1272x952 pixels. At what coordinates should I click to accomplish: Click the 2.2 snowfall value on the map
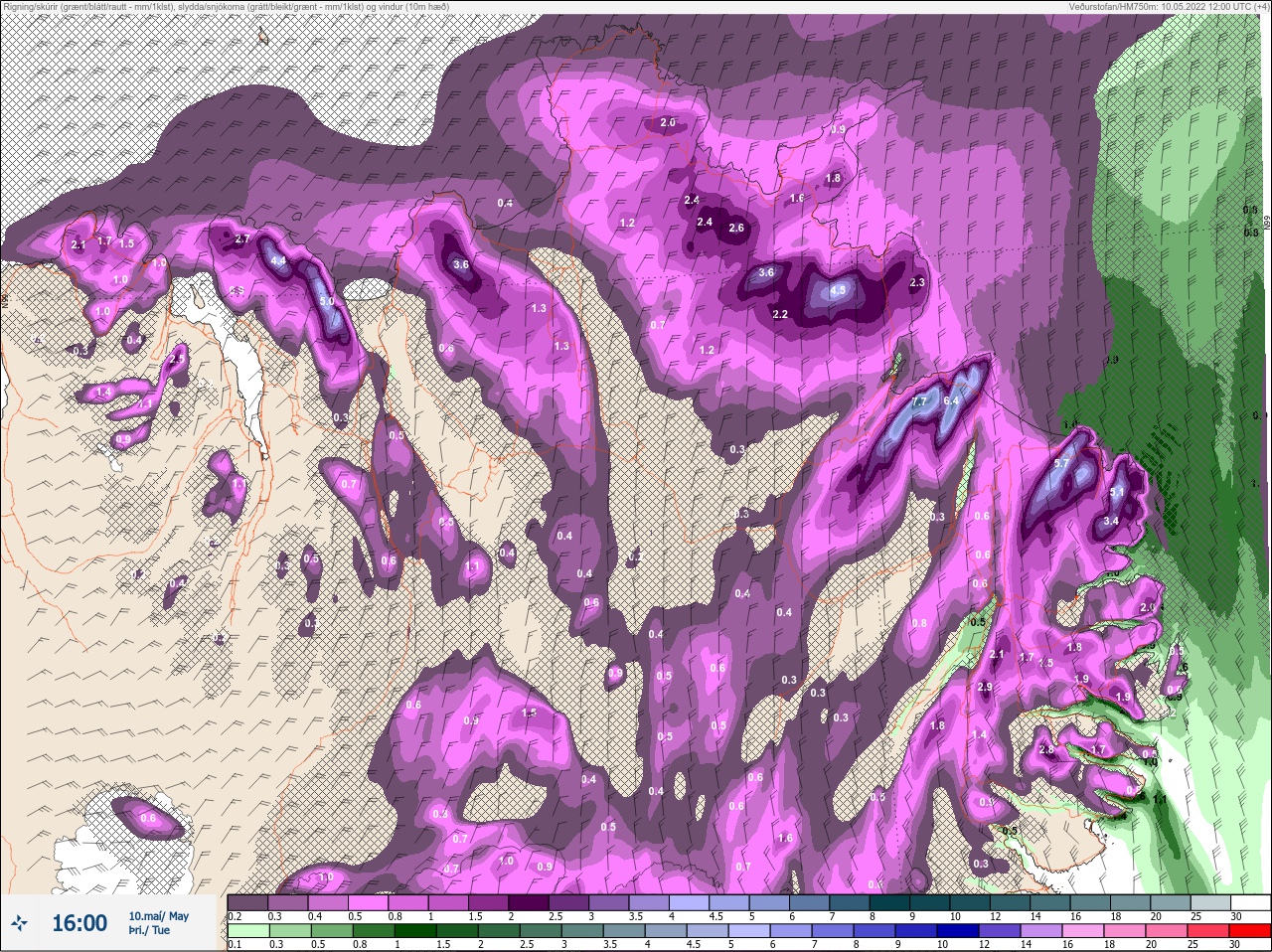coord(780,315)
